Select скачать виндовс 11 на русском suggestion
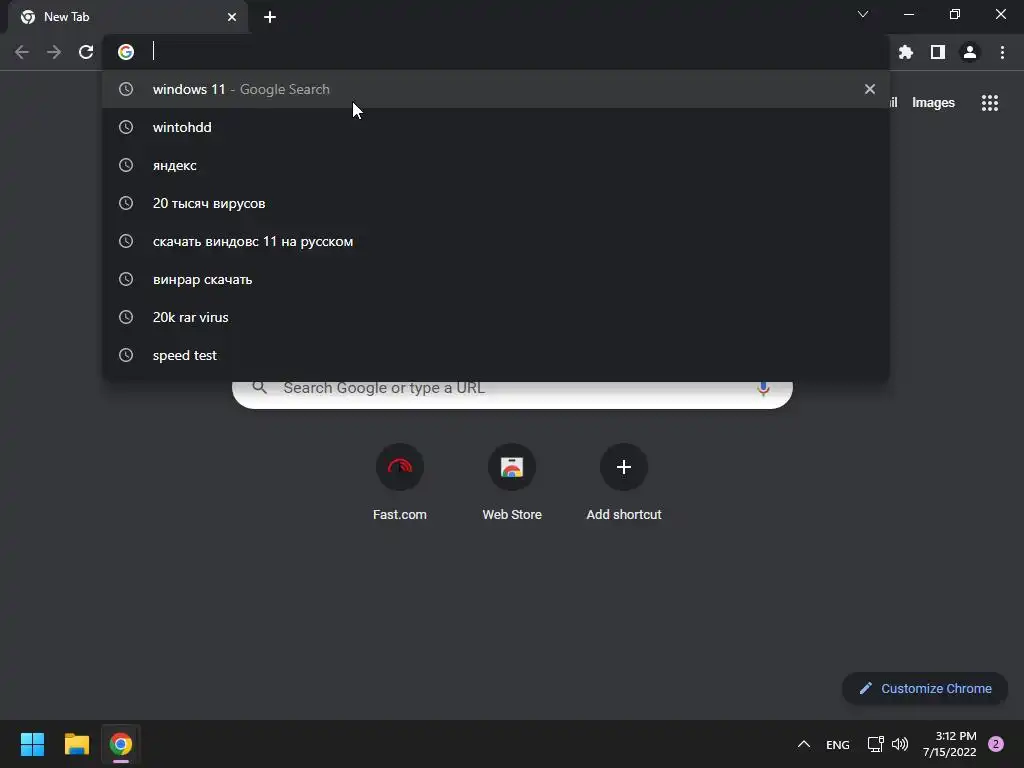 496,241
